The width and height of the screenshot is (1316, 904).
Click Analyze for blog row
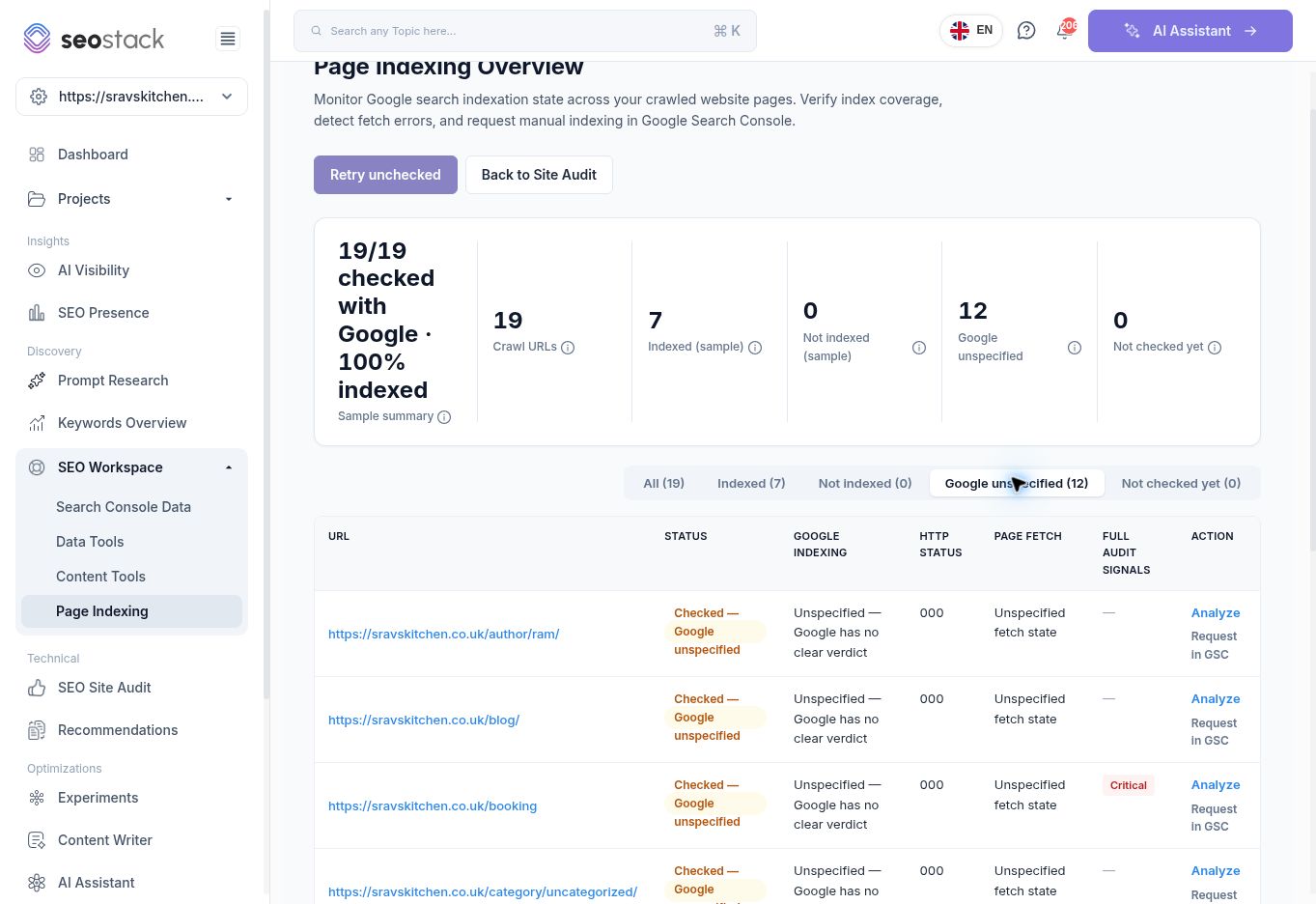coord(1216,699)
